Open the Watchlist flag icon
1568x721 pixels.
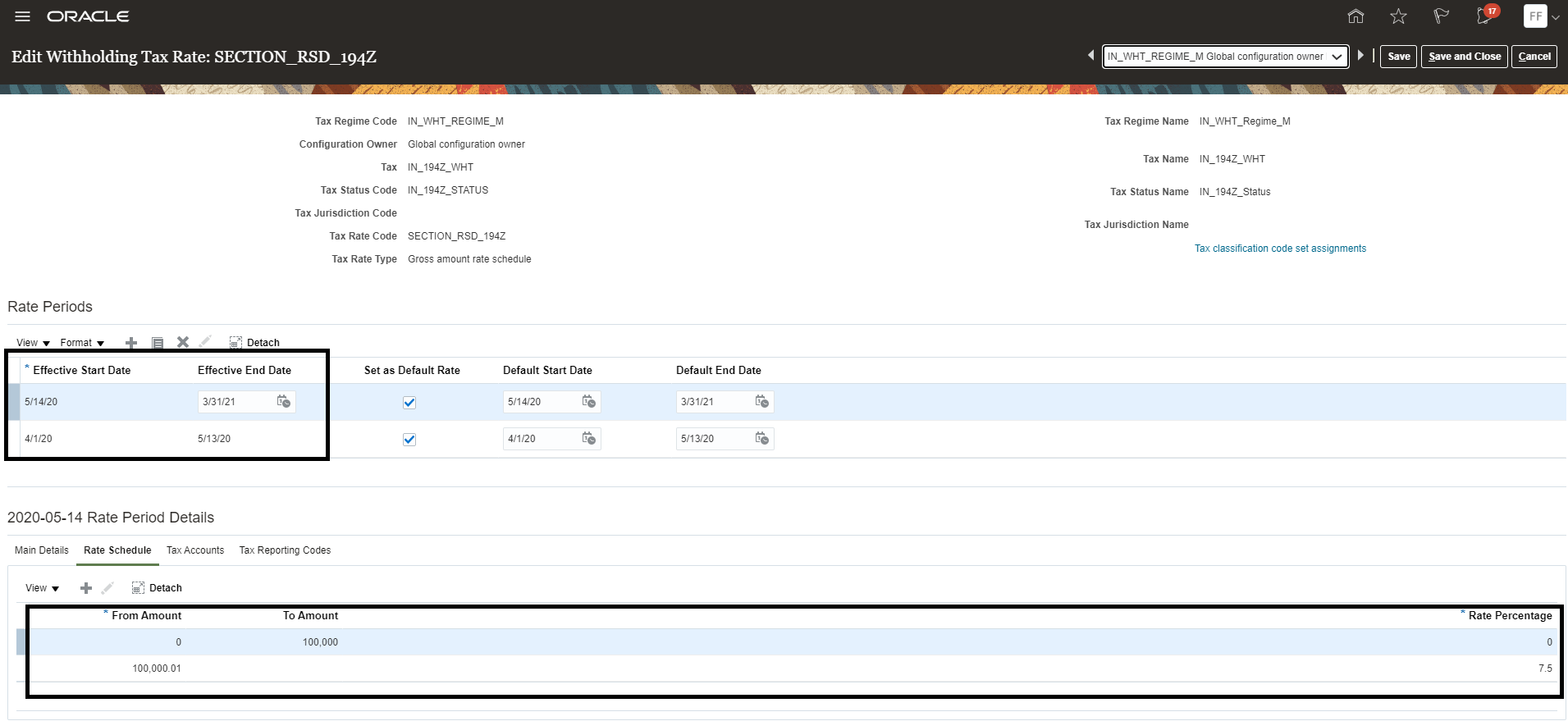click(x=1441, y=16)
